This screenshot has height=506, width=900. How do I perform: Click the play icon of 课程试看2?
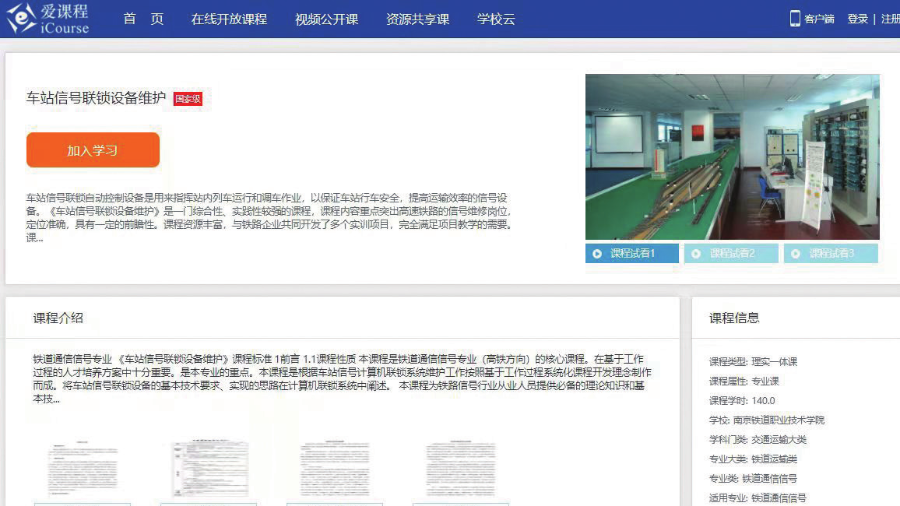696,254
